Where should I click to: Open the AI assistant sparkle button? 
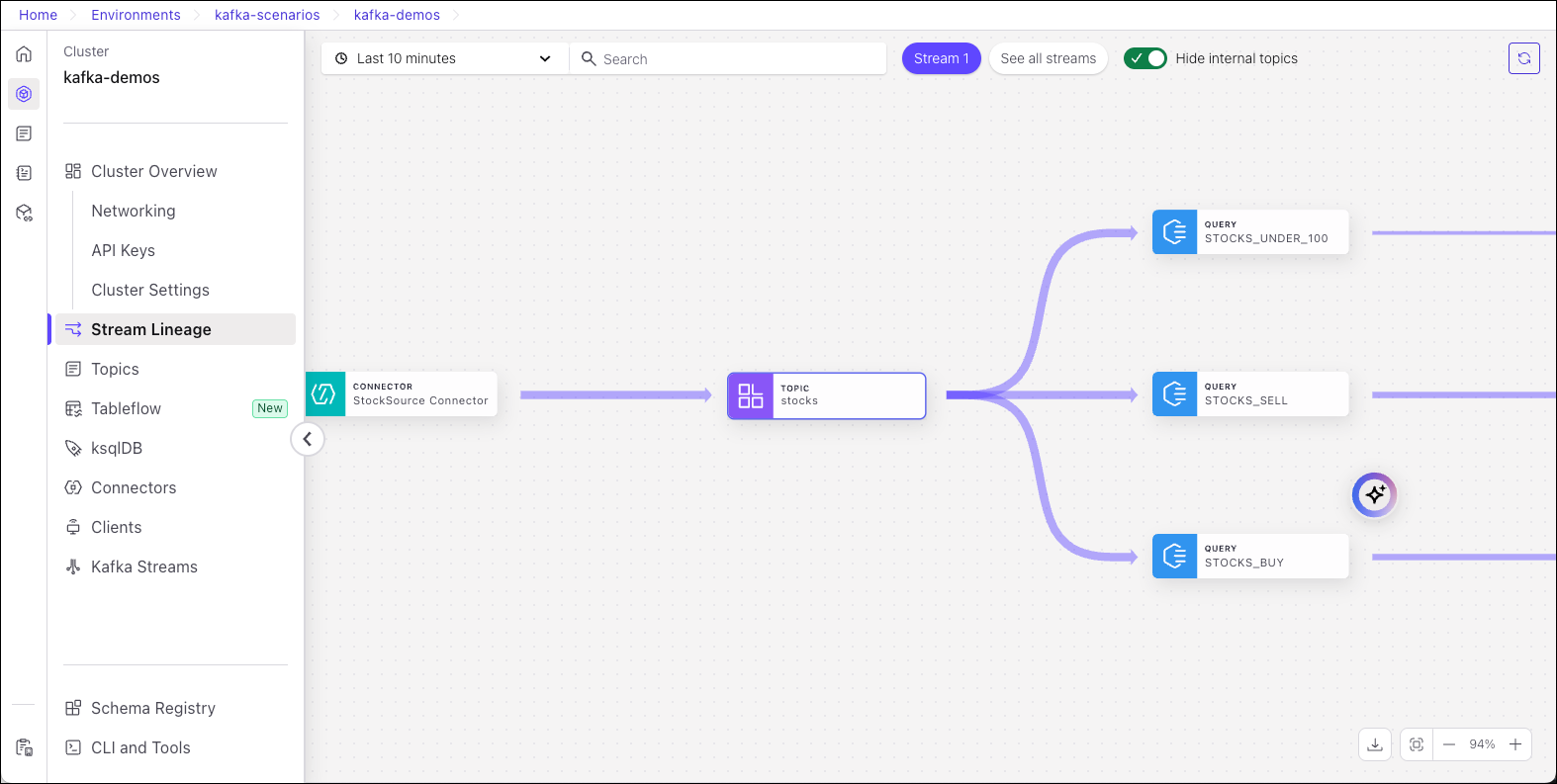(1374, 494)
